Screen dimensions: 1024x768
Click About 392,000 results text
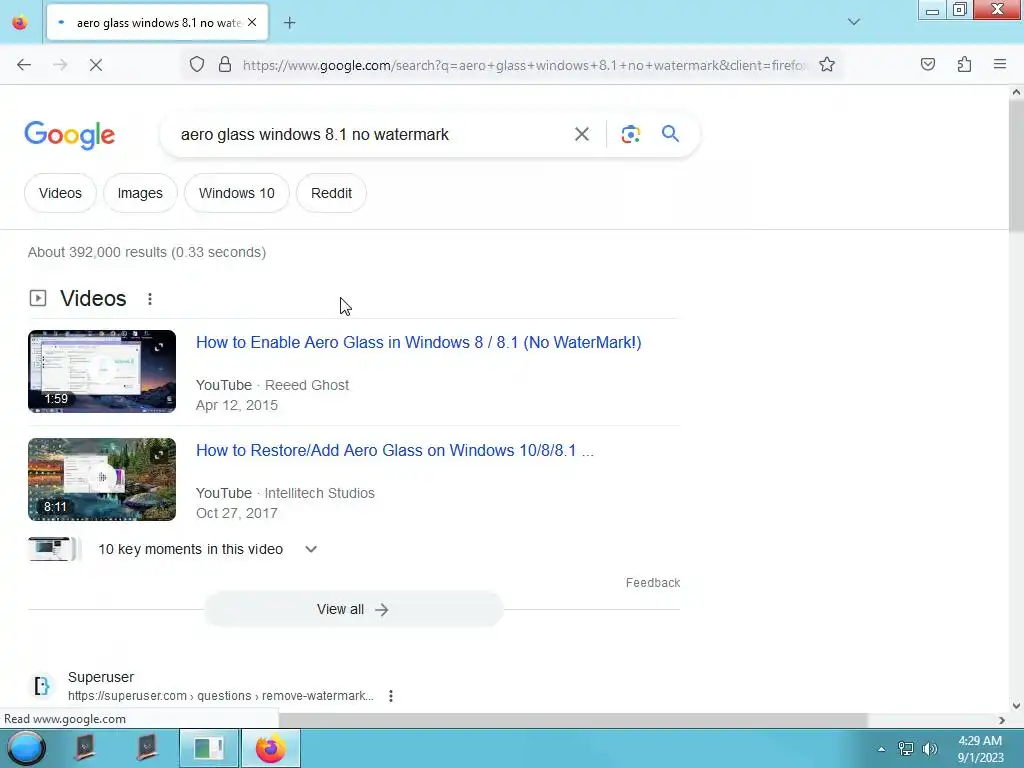tap(147, 252)
